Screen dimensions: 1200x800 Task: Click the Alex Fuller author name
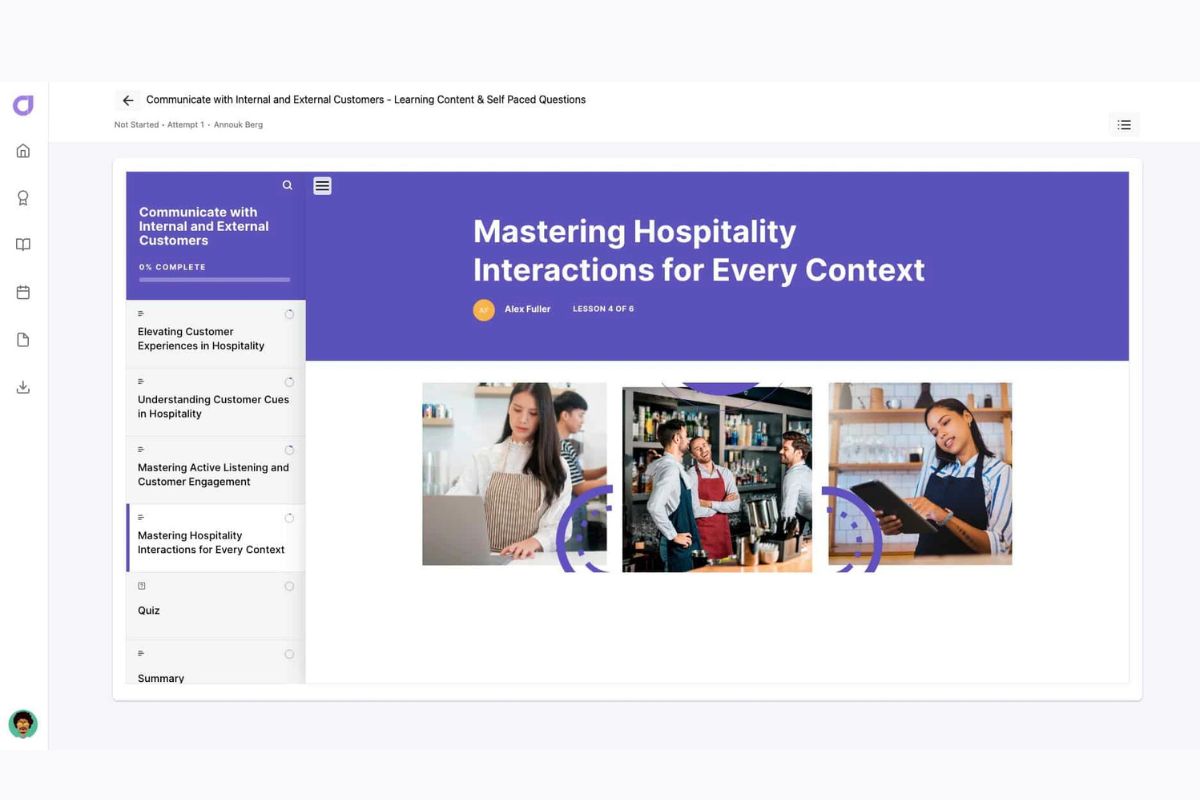pyautogui.click(x=527, y=309)
